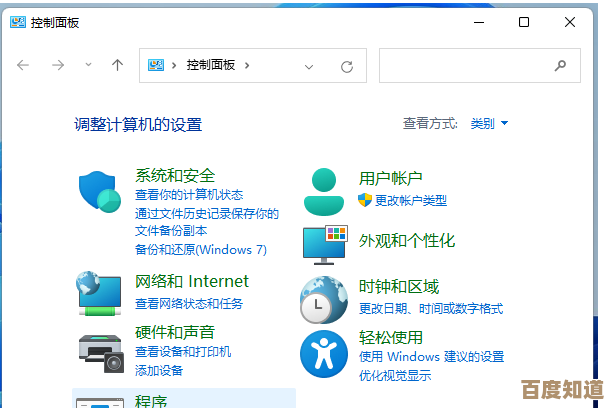Image resolution: width=609 pixels, height=408 pixels.
Task: Open 备份和还原(Windows 7) link
Action: pyautogui.click(x=200, y=249)
